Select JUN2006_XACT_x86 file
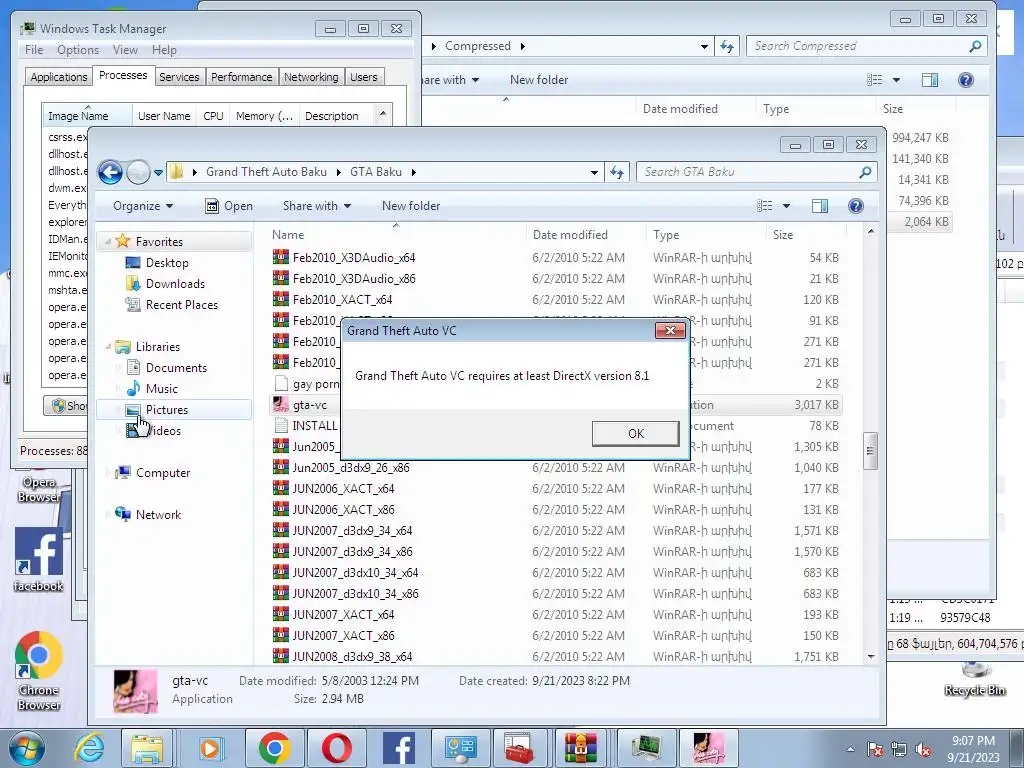 click(343, 509)
